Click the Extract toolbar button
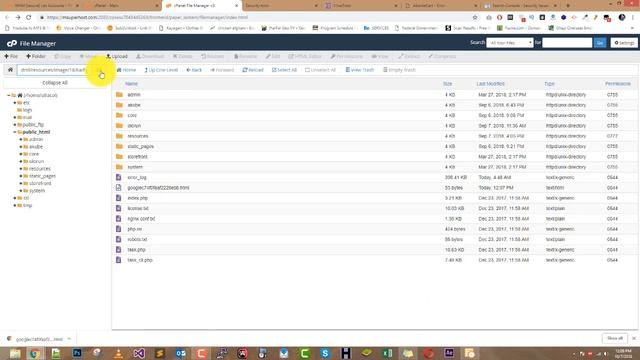640x360 pixels. 409,56
